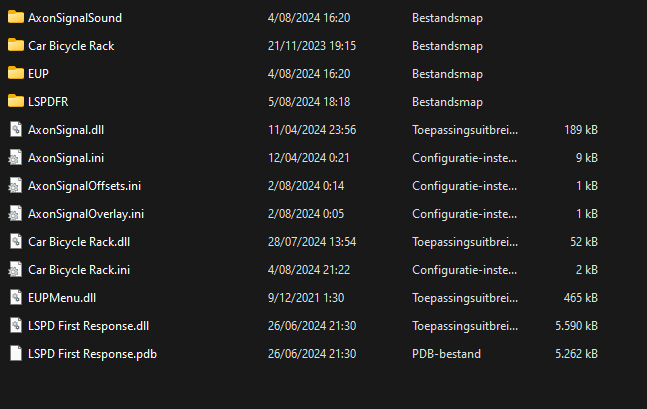Click the EUP folder icon
The width and height of the screenshot is (647, 409).
tap(15, 73)
